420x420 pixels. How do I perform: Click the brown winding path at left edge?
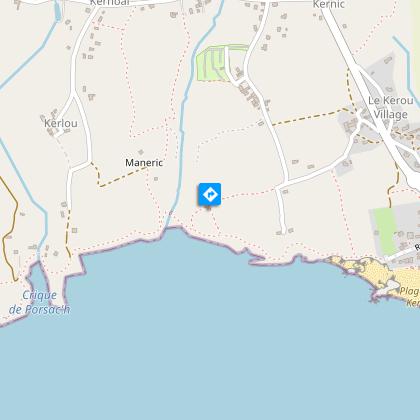(x=9, y=227)
